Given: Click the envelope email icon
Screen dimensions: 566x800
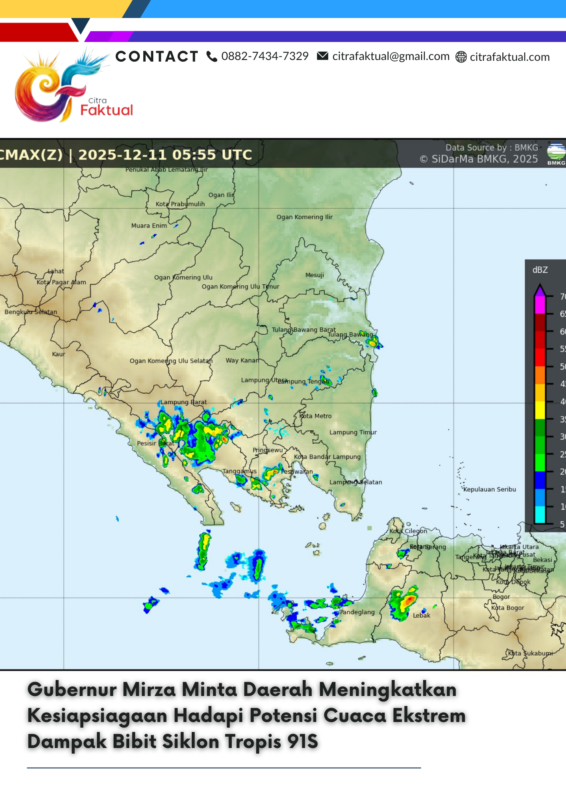Looking at the screenshot, I should (323, 56).
